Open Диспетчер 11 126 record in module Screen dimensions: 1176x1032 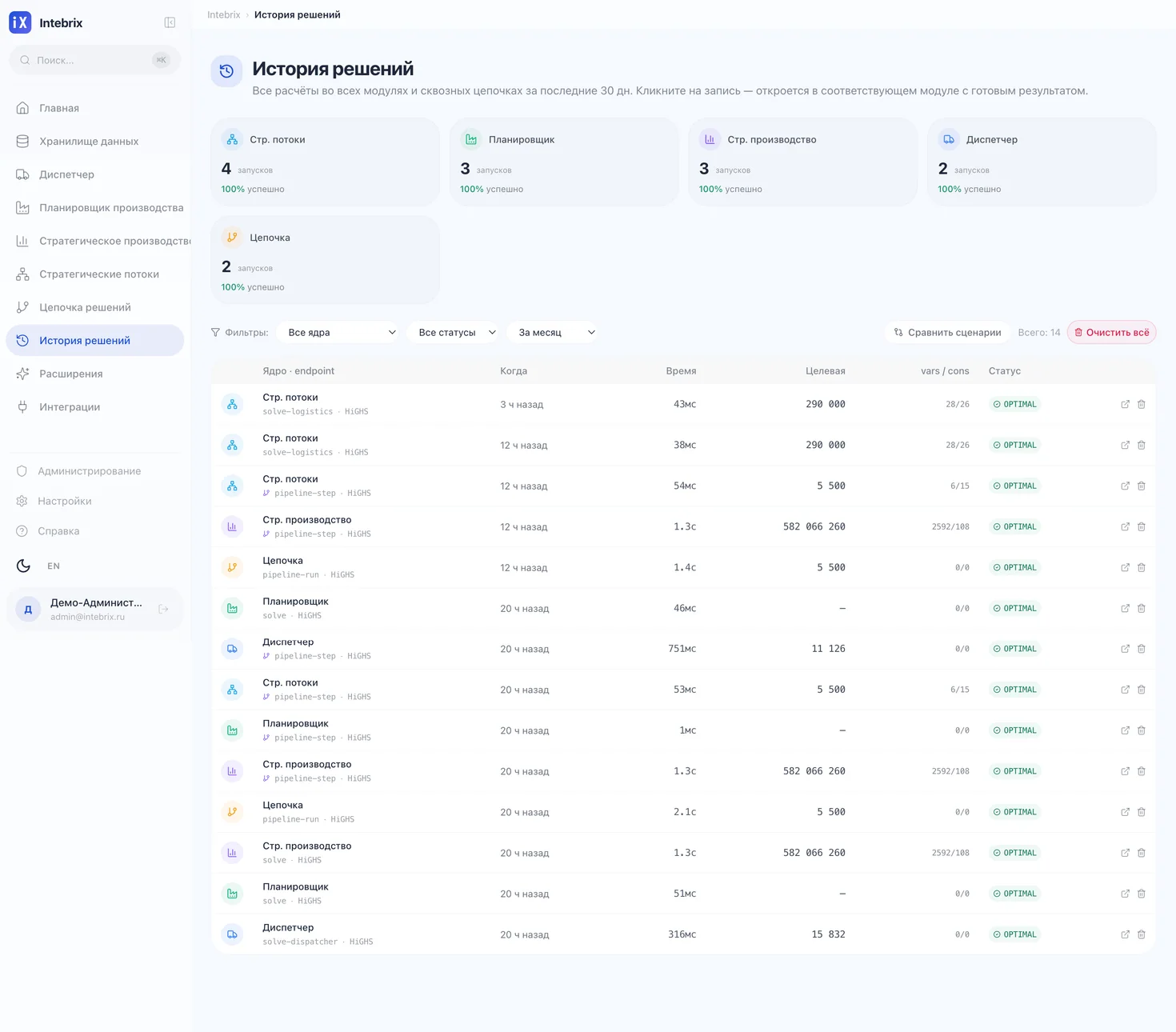pos(1125,649)
